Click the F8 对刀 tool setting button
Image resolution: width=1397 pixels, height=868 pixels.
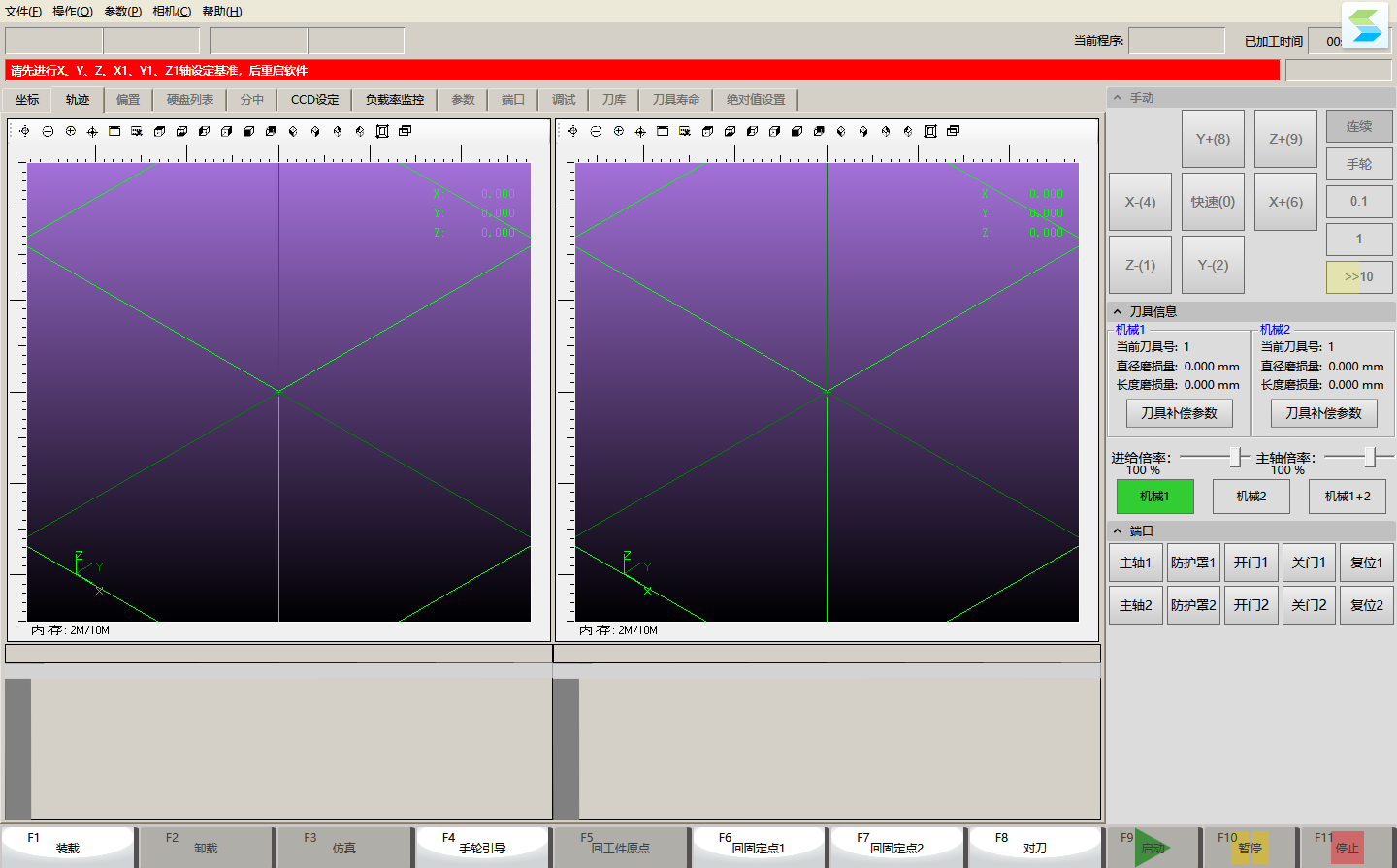coord(1035,847)
